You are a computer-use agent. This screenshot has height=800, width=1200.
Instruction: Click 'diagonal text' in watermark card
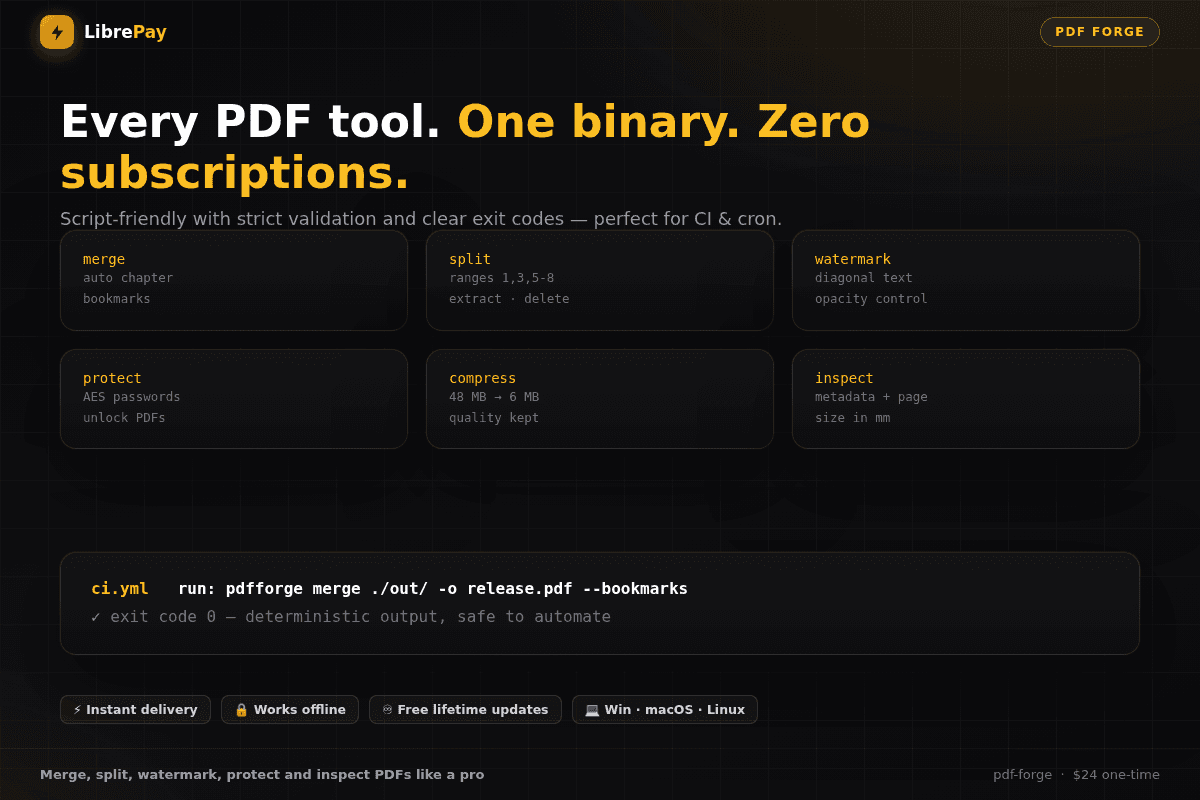[x=864, y=278]
